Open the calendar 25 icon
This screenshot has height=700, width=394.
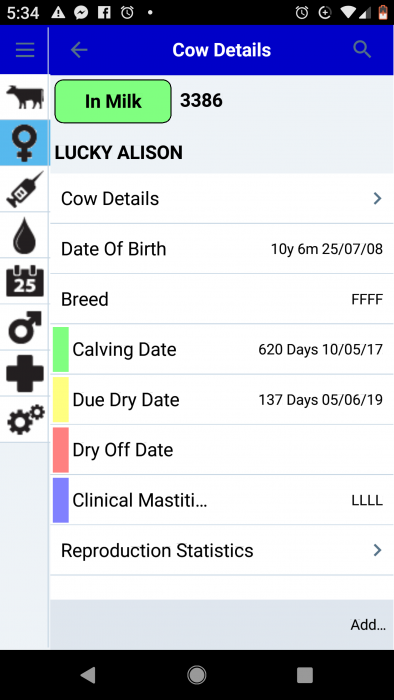25,281
